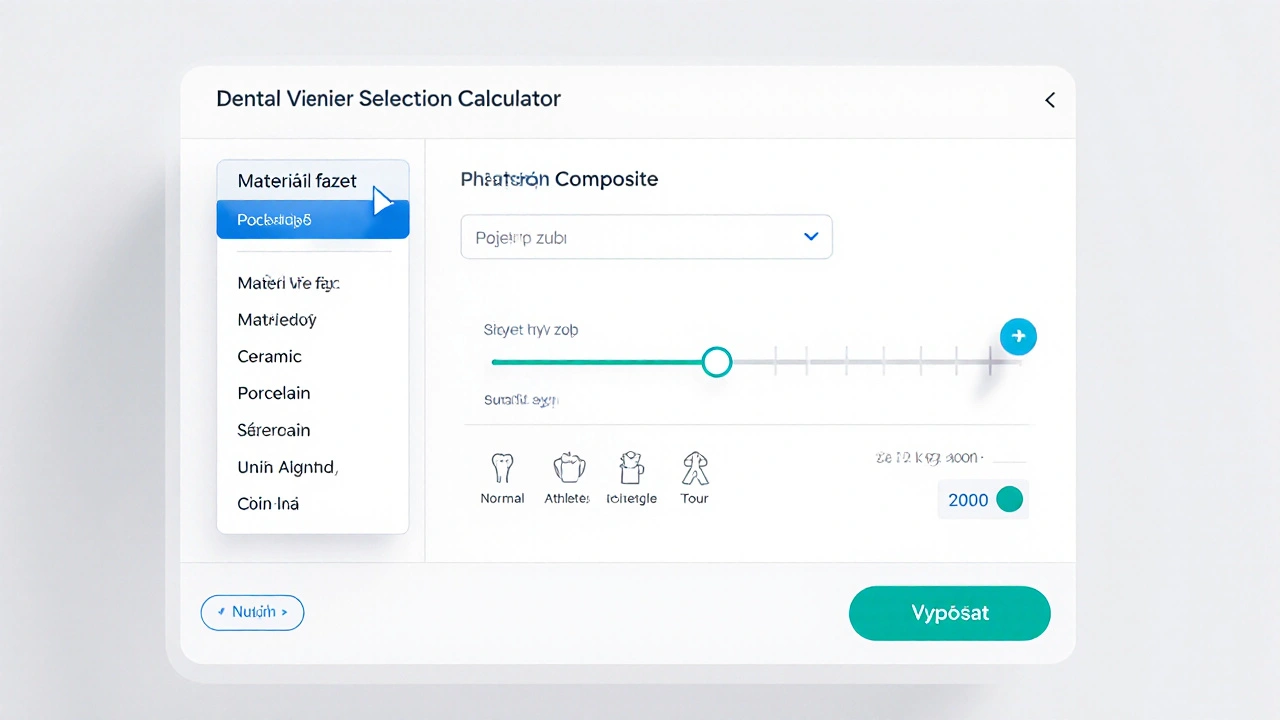Select Ceramic from the material list
Screen dimensions: 1280x720
pos(269,356)
